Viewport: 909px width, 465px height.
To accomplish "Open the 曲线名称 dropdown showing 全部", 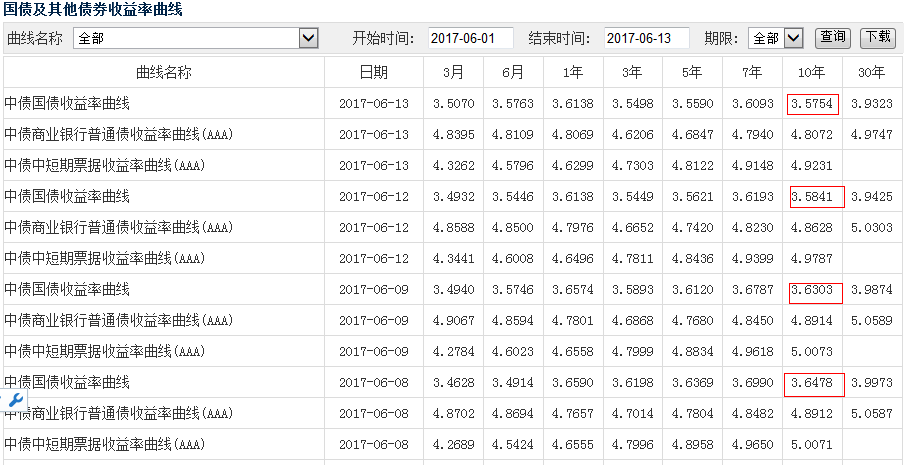I will pos(196,39).
